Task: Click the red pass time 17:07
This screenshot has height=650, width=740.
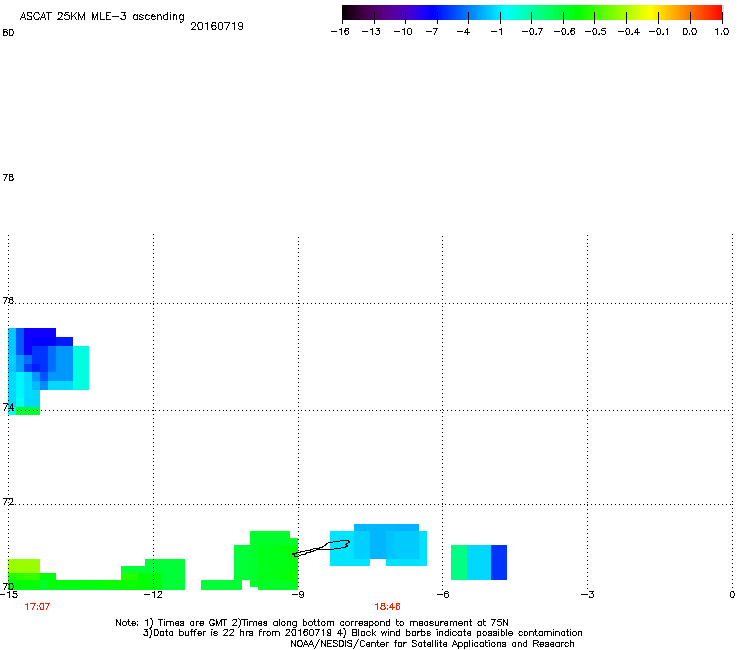Action: pos(37,607)
